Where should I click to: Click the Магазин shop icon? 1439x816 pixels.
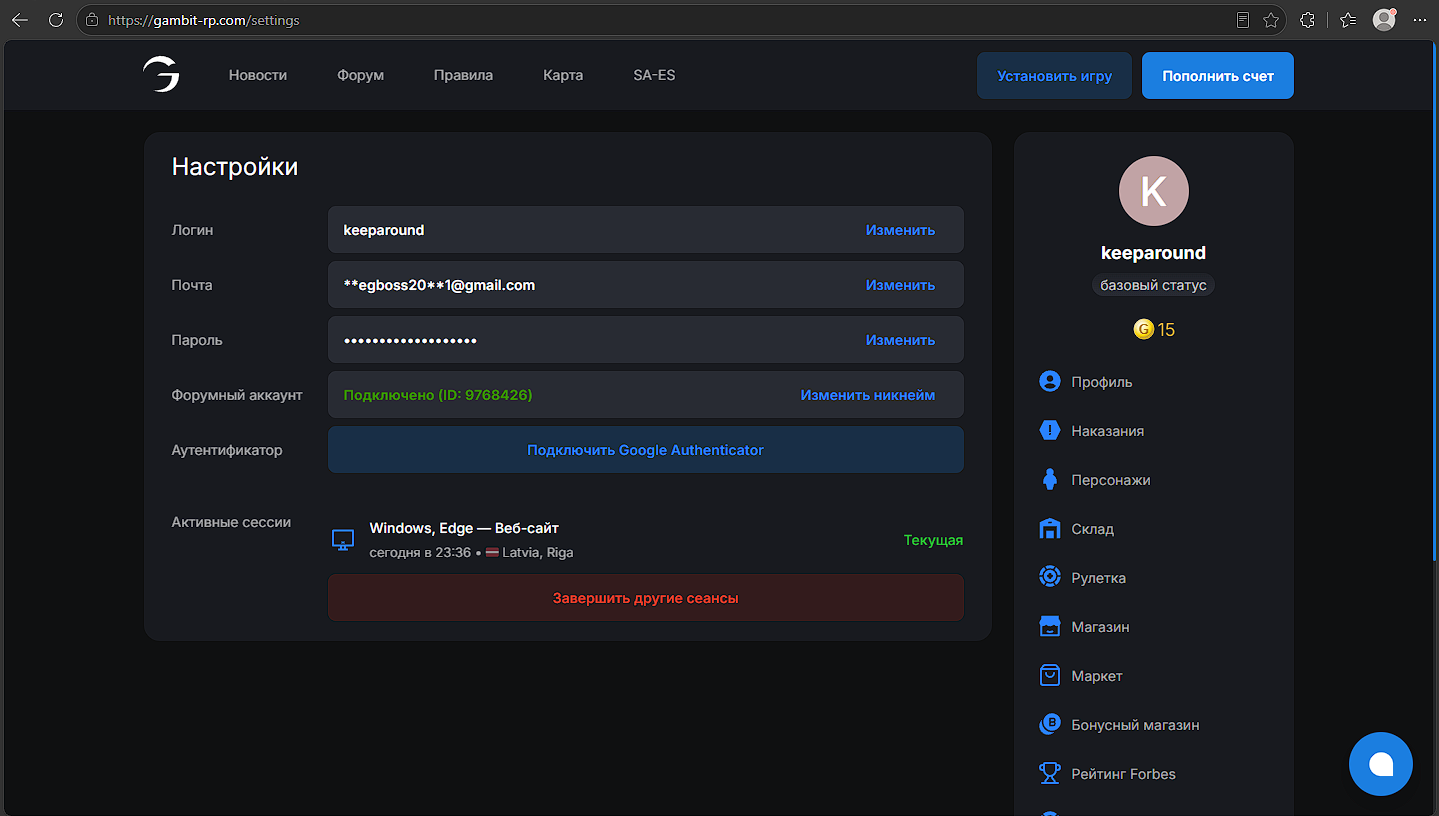tap(1049, 626)
